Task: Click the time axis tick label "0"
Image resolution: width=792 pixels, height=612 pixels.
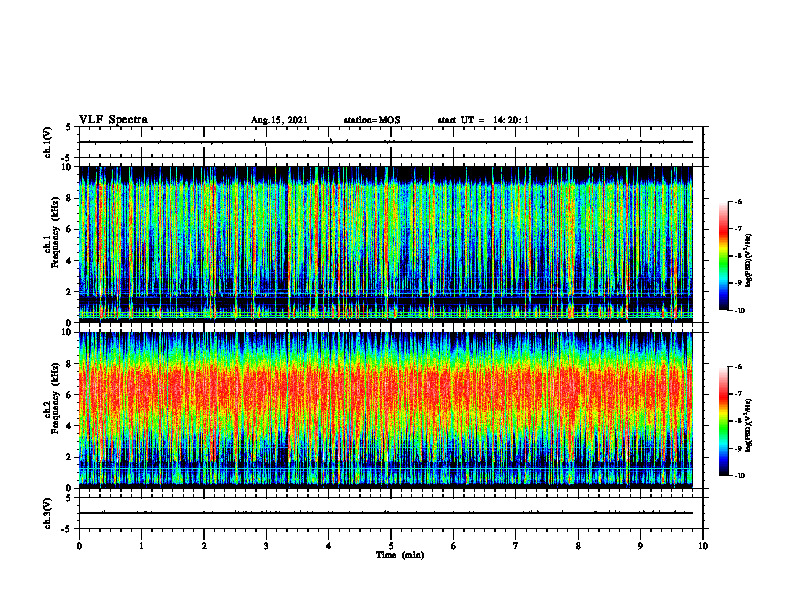Action: pyautogui.click(x=79, y=546)
